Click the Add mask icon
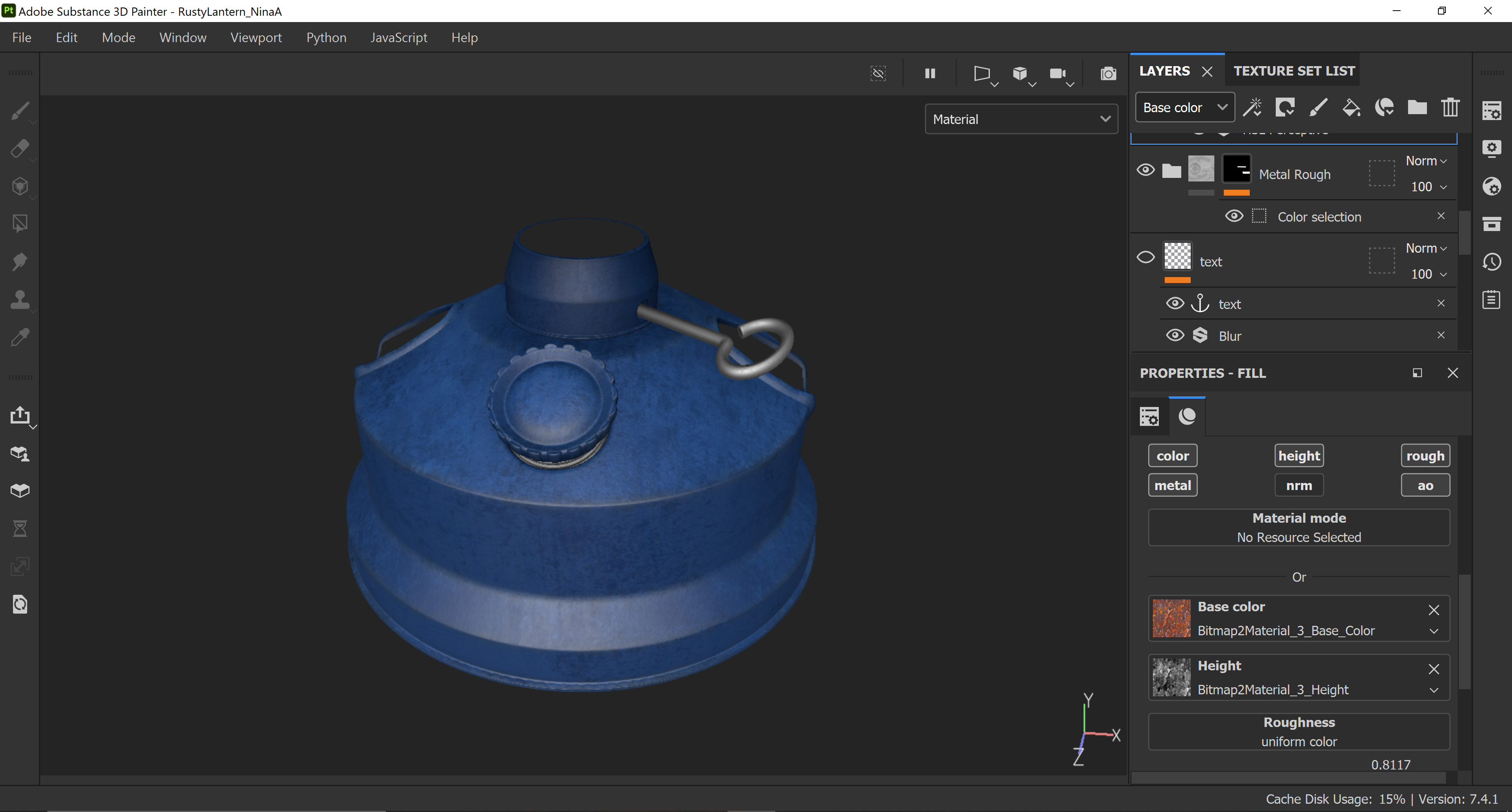The image size is (1512, 812). click(1285, 107)
